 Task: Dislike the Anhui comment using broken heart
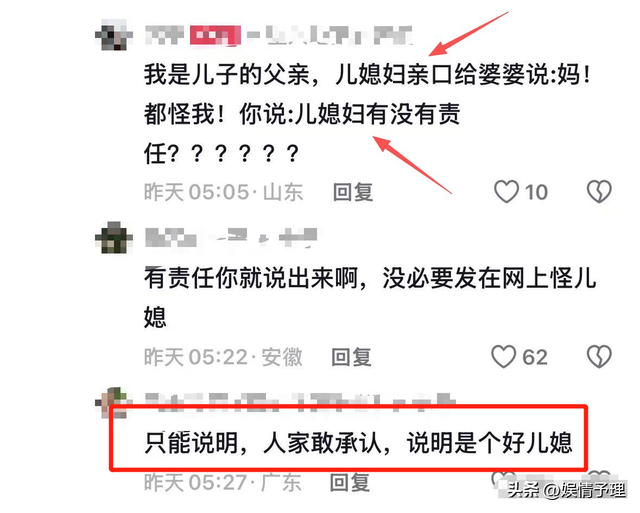[x=599, y=356]
